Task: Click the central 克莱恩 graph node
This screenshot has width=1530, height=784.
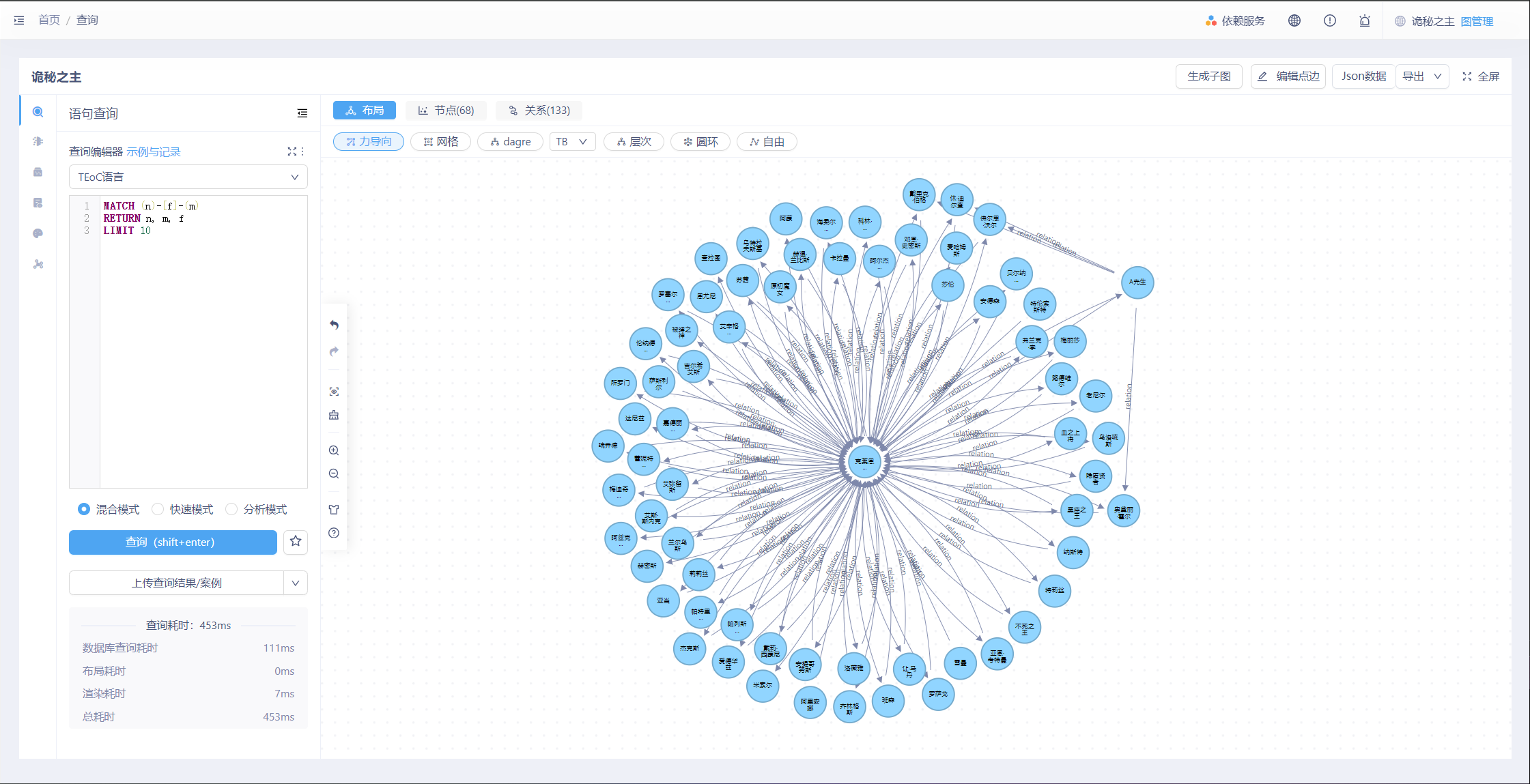Action: [x=864, y=462]
